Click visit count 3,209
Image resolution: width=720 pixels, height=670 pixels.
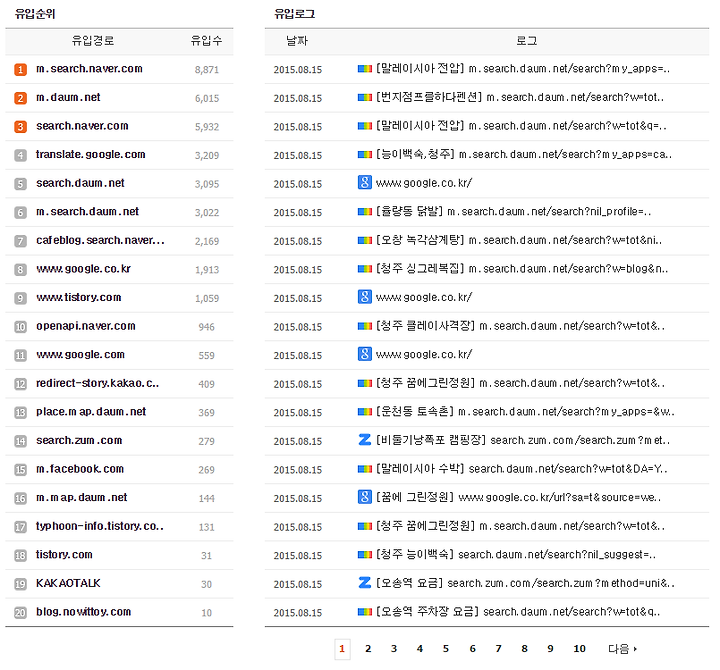(x=207, y=156)
